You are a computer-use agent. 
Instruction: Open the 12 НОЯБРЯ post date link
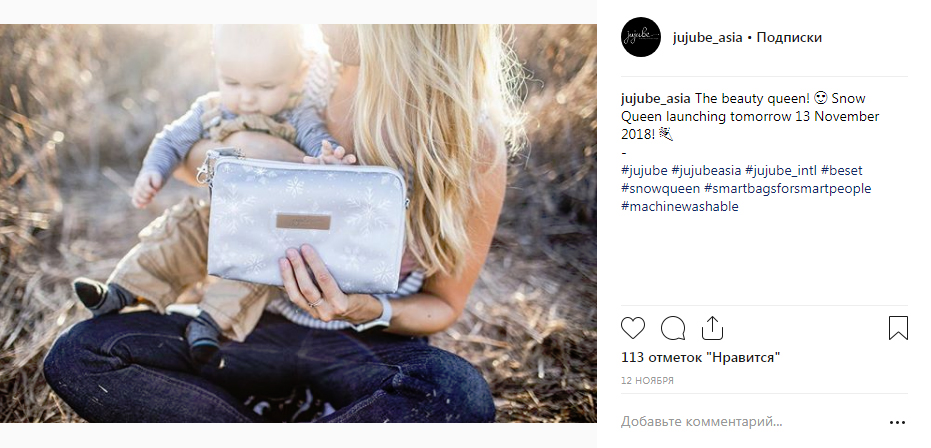[647, 381]
